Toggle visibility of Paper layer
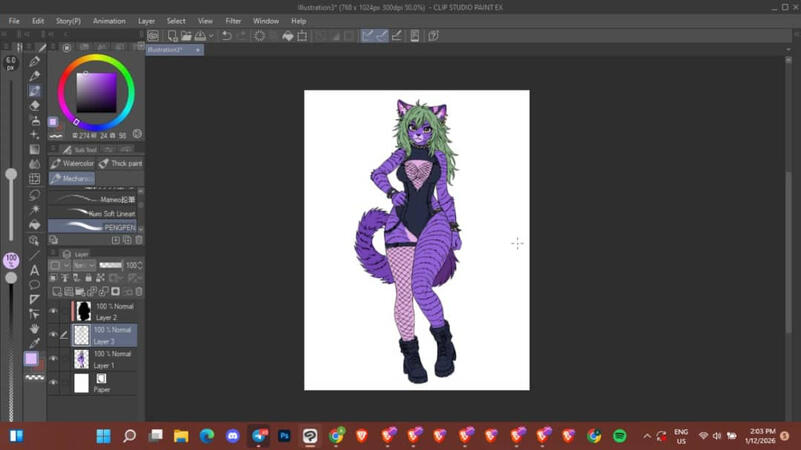Screen dimensions: 801x450 pos(53,383)
